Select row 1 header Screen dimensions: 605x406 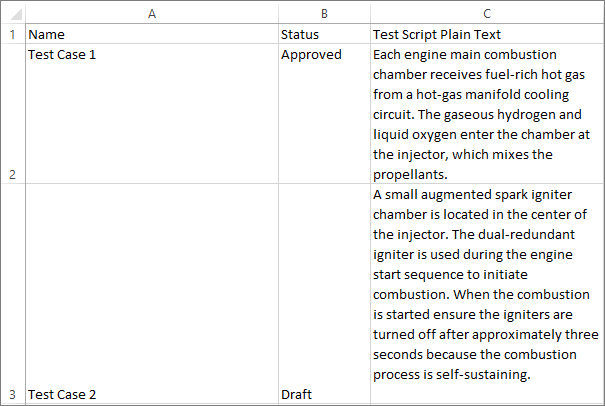coord(13,34)
